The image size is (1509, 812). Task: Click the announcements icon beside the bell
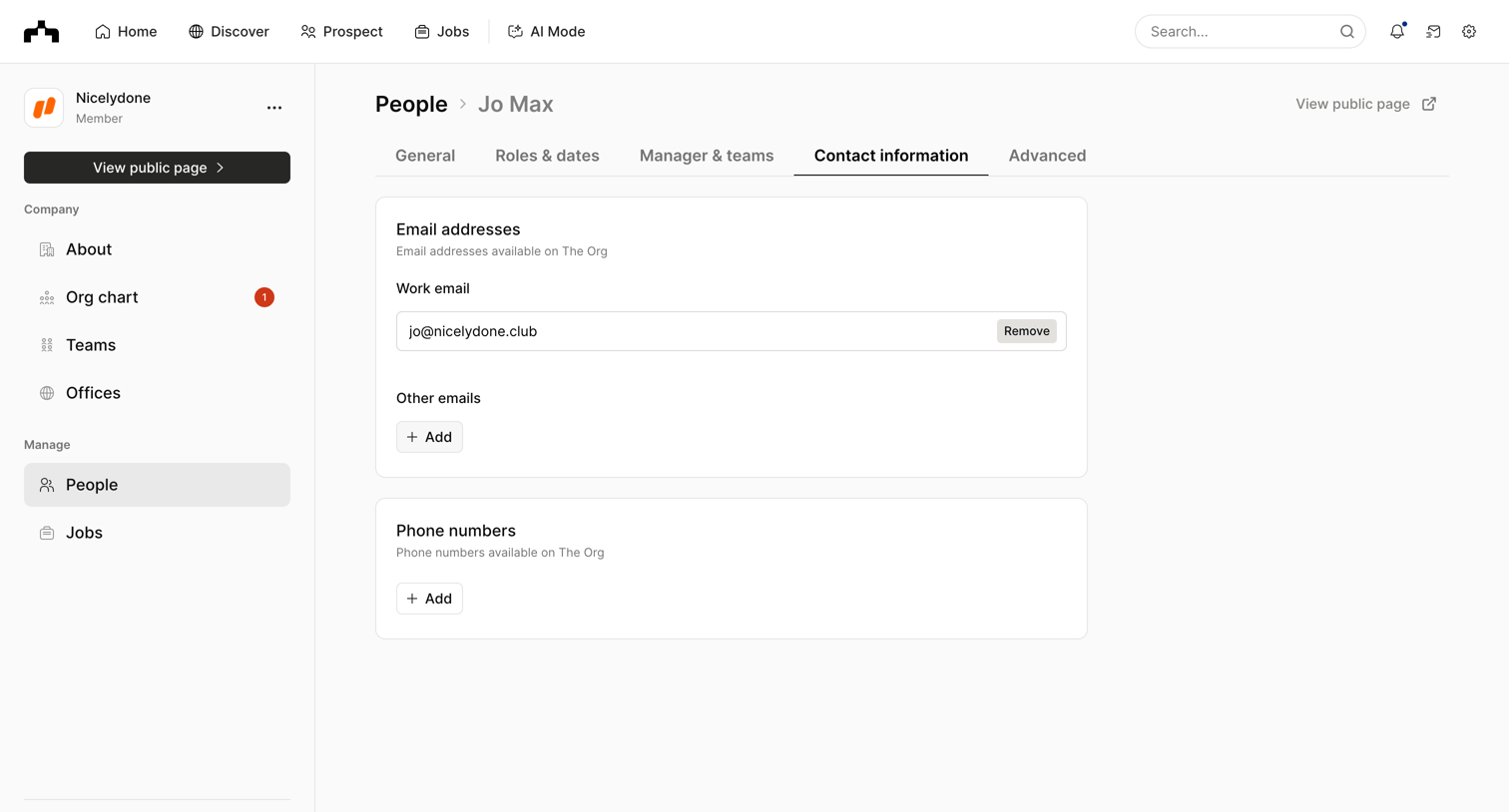[1433, 32]
